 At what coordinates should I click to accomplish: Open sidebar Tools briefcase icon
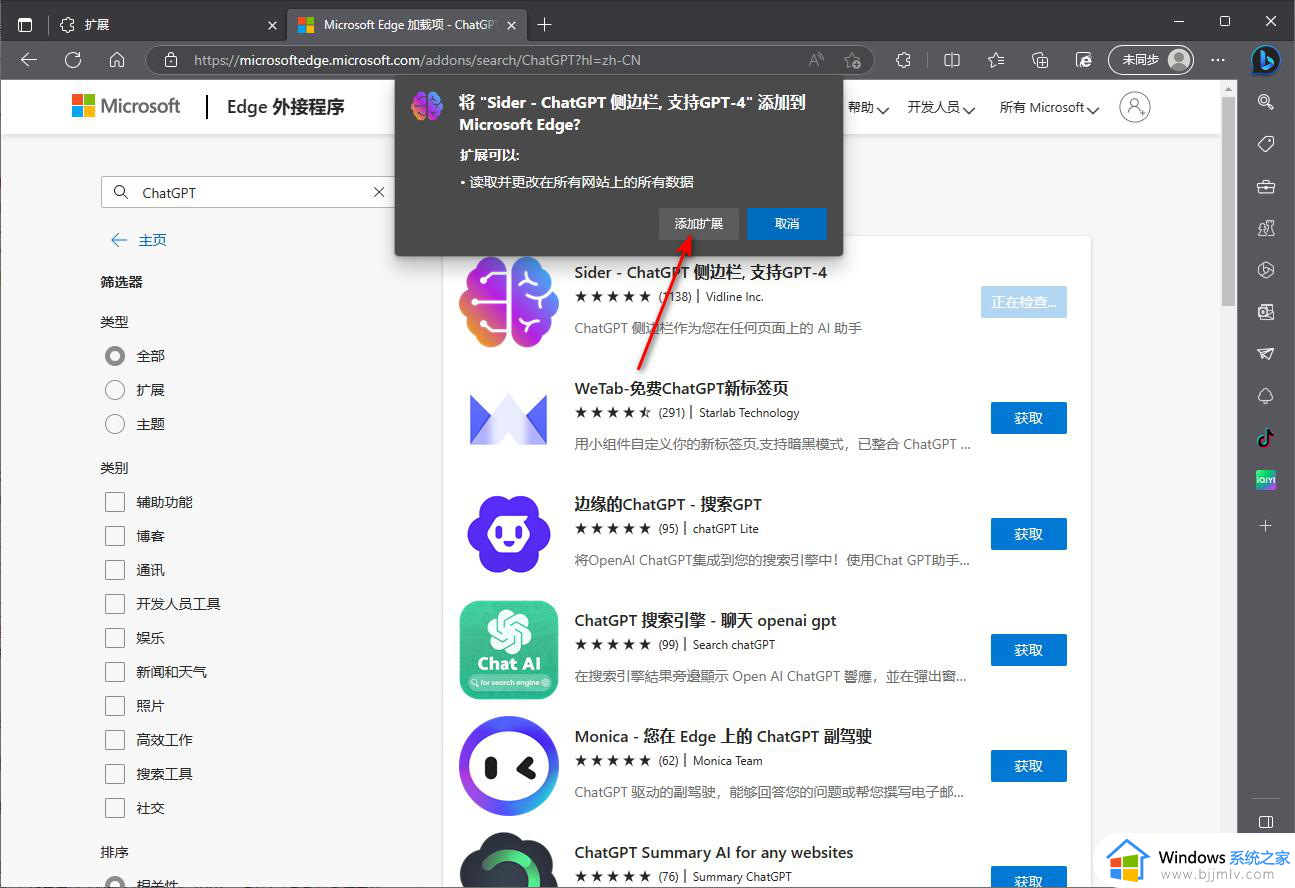(x=1265, y=186)
